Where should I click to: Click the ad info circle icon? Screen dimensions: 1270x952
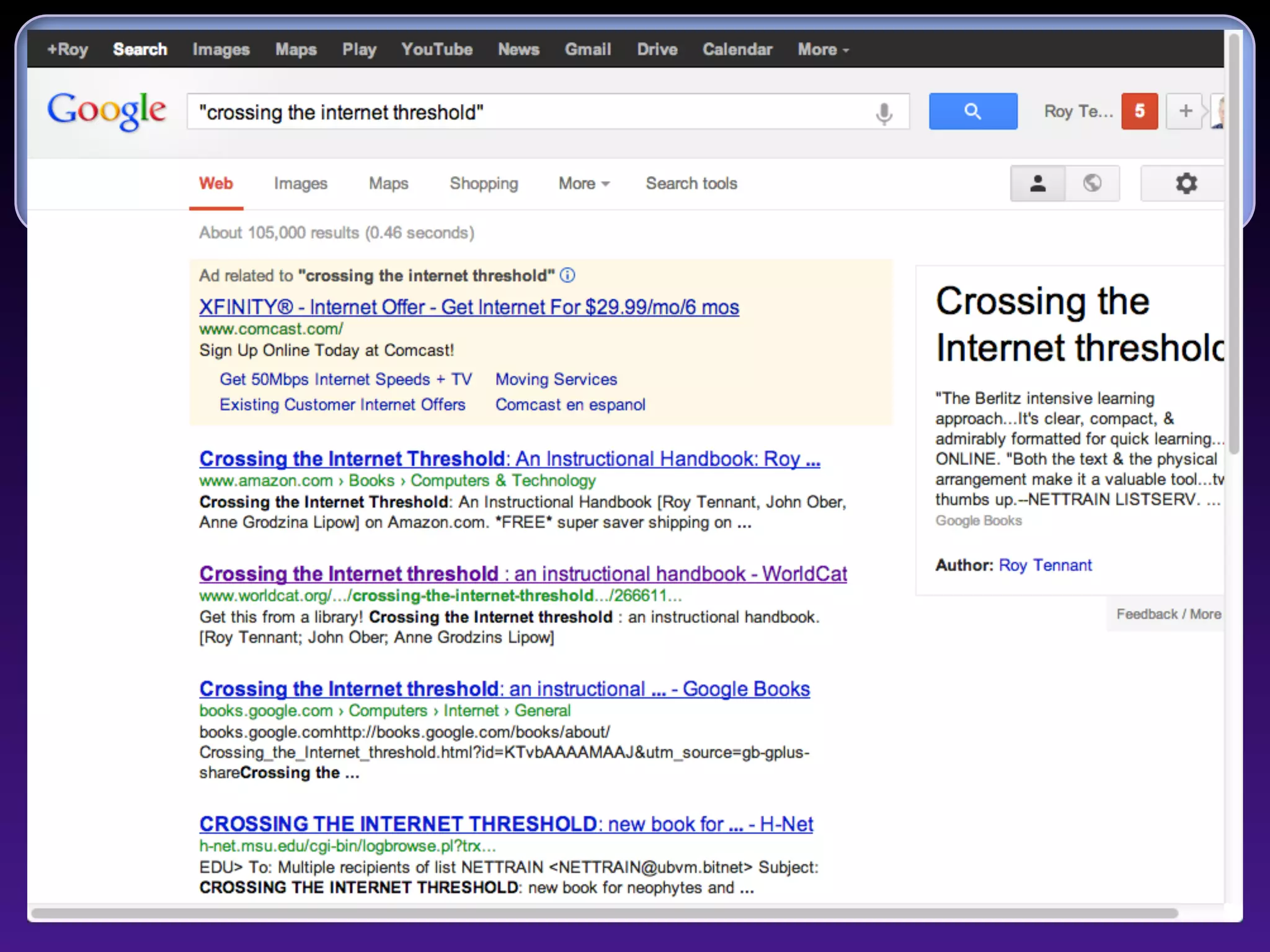click(x=567, y=276)
